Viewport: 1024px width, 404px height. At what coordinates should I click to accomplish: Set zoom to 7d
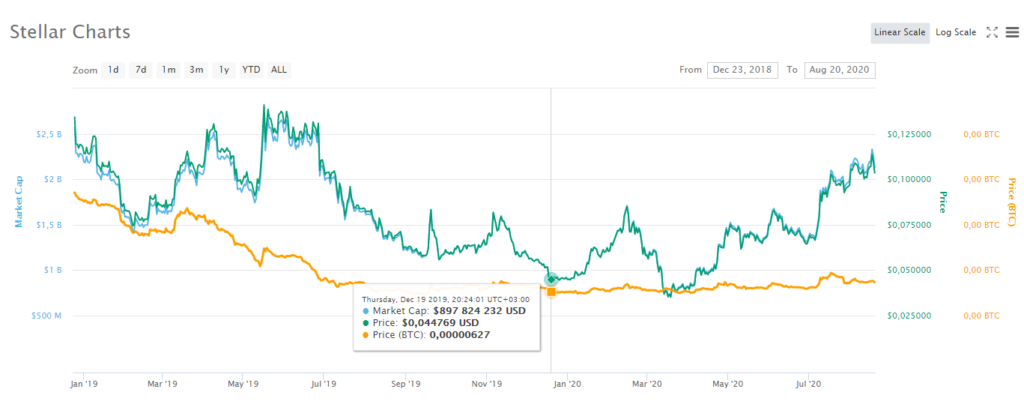[140, 70]
